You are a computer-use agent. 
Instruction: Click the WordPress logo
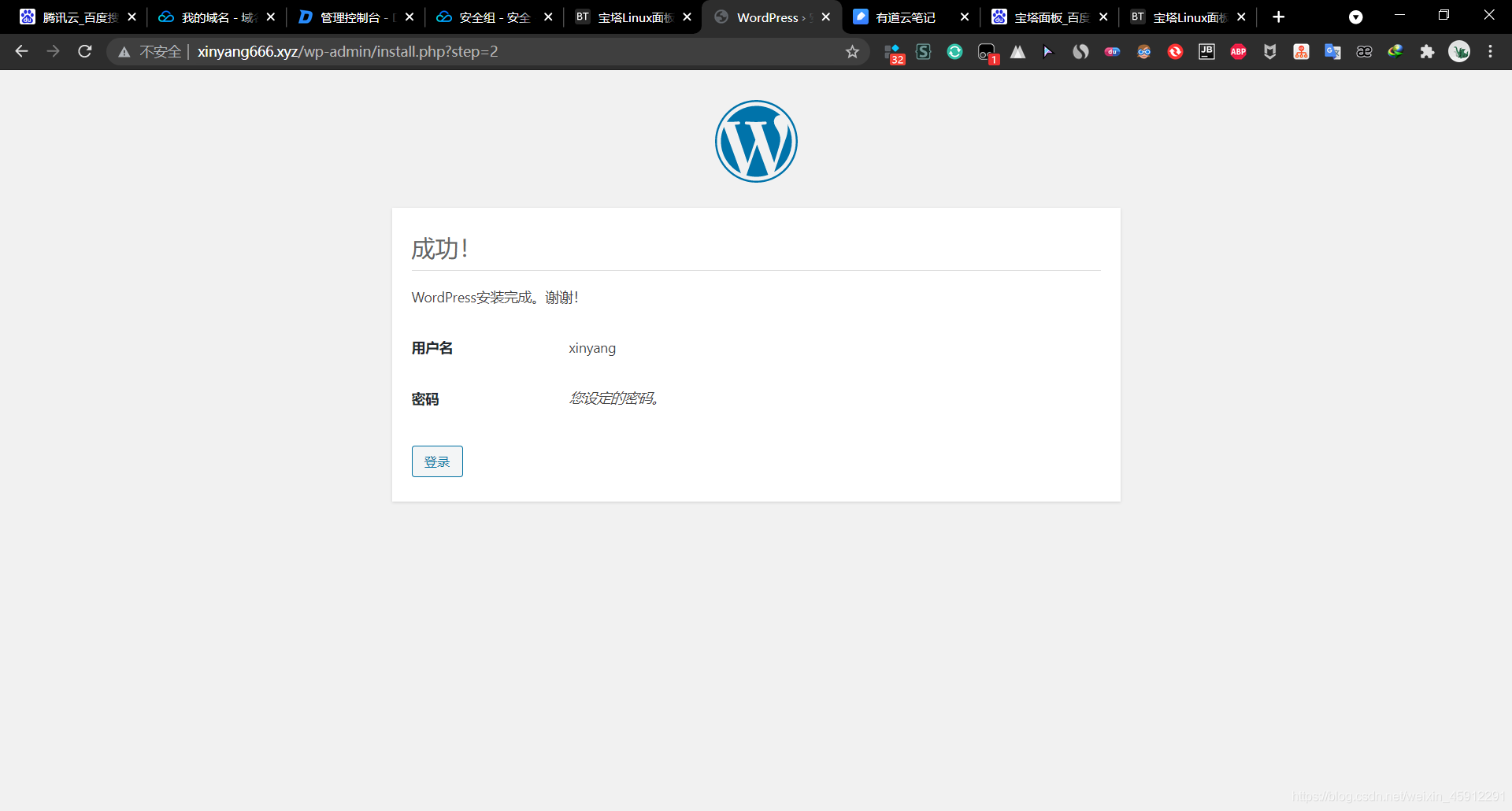[756, 142]
